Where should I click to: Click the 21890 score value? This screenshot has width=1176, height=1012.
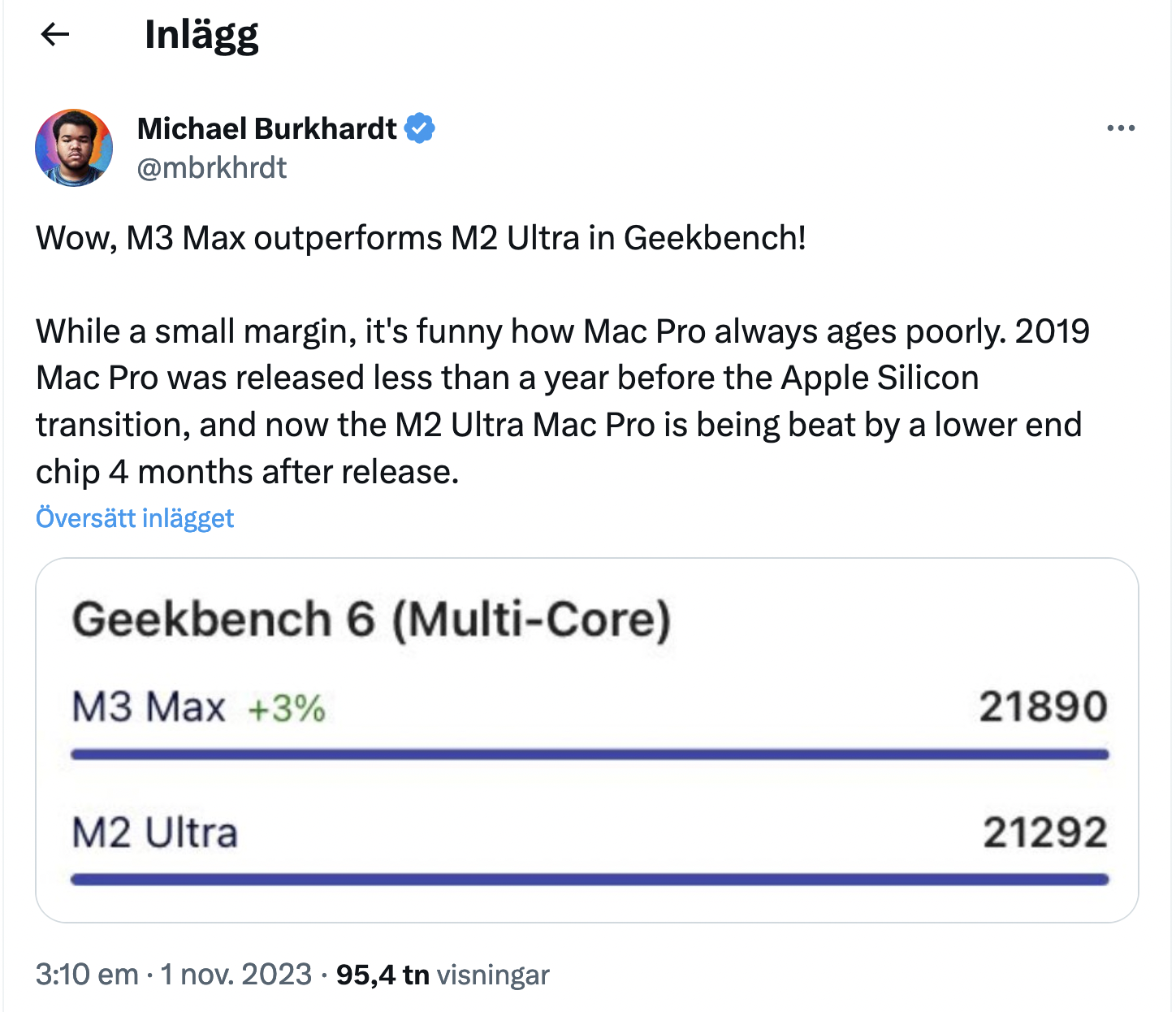point(1043,707)
